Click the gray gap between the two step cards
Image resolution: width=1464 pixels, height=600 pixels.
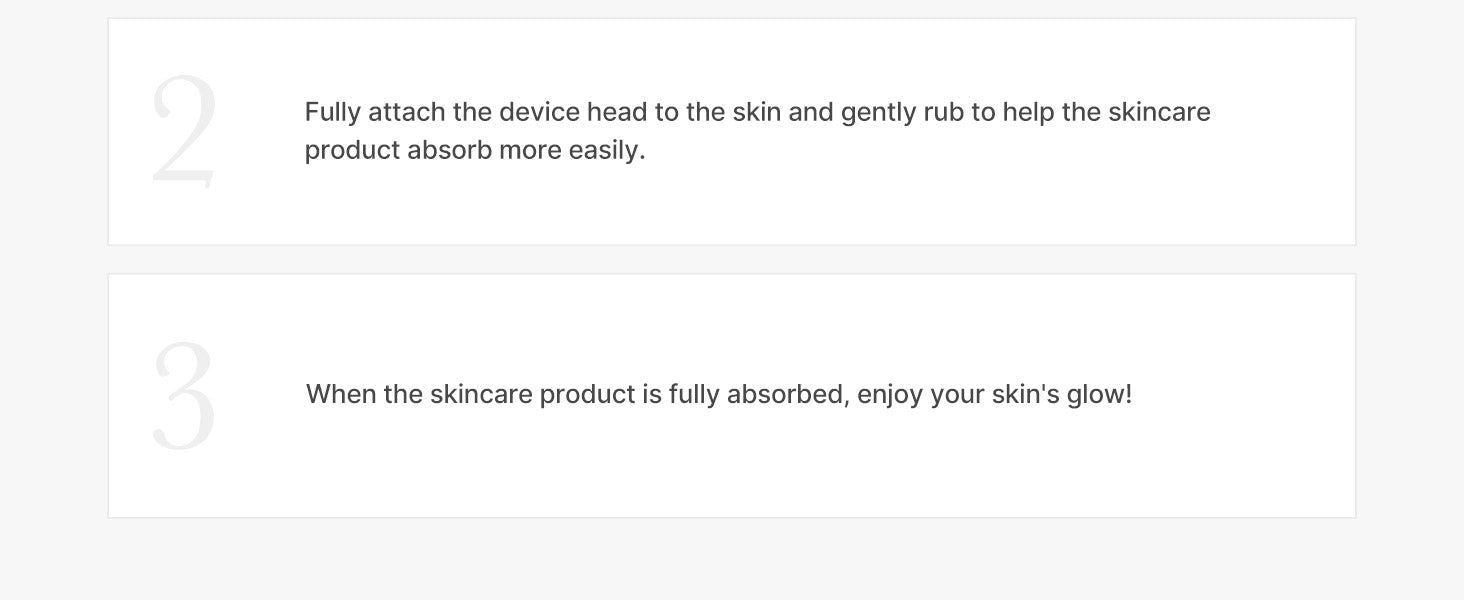click(x=732, y=260)
